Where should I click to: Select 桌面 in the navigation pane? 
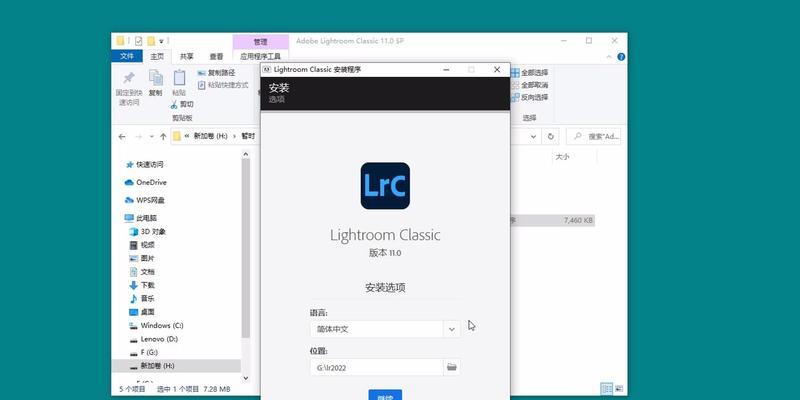[x=147, y=312]
